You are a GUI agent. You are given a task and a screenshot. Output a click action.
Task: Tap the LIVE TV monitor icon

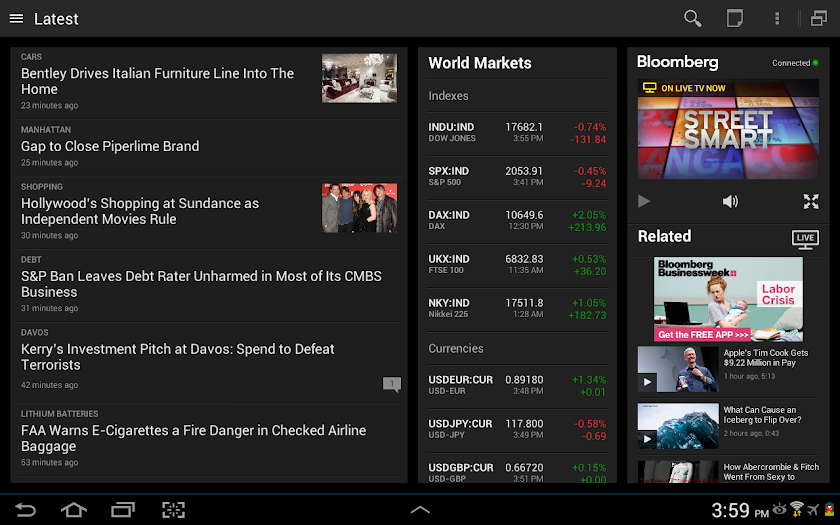click(x=805, y=239)
